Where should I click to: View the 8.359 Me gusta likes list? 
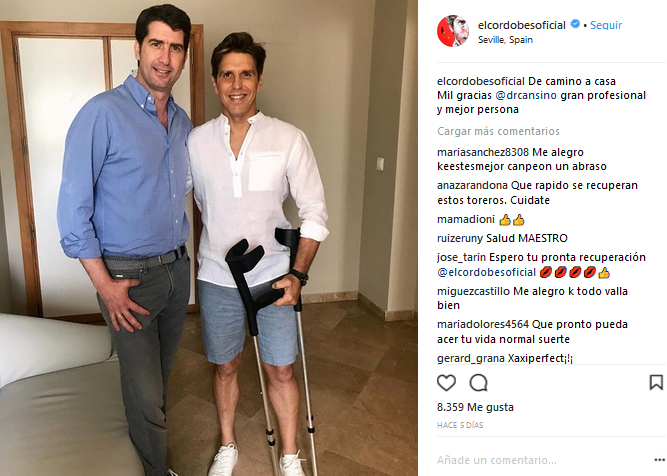475,407
